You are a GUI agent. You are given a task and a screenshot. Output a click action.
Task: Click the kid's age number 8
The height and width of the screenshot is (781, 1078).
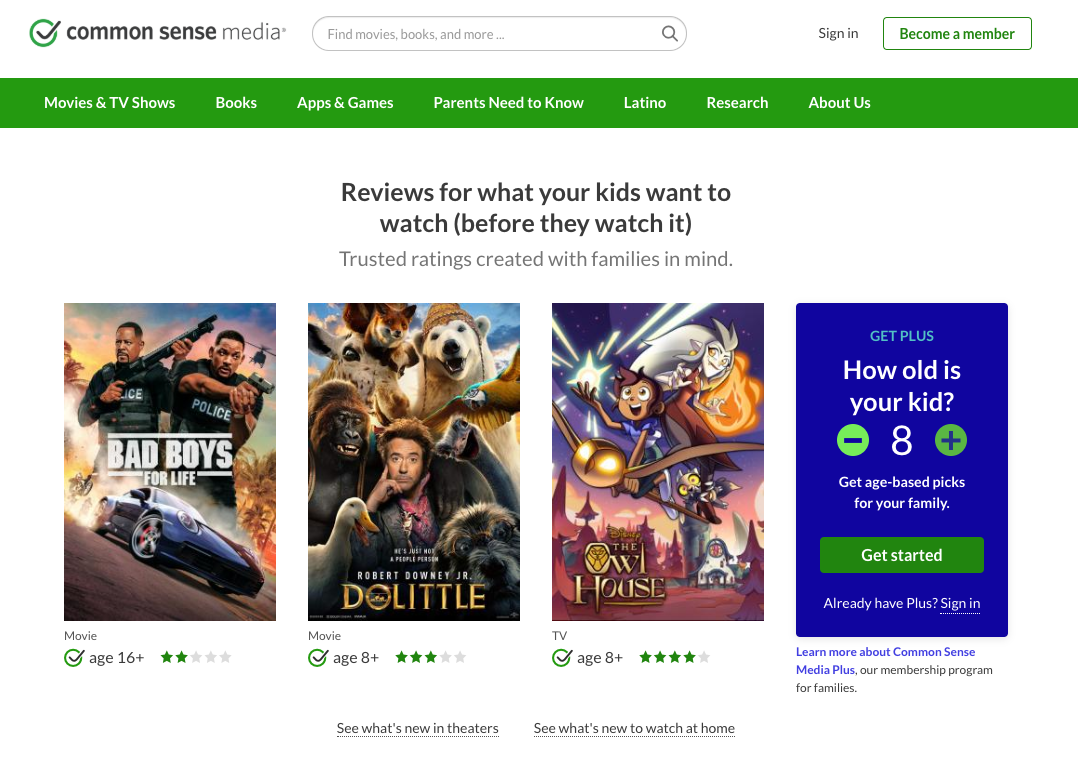pyautogui.click(x=901, y=441)
